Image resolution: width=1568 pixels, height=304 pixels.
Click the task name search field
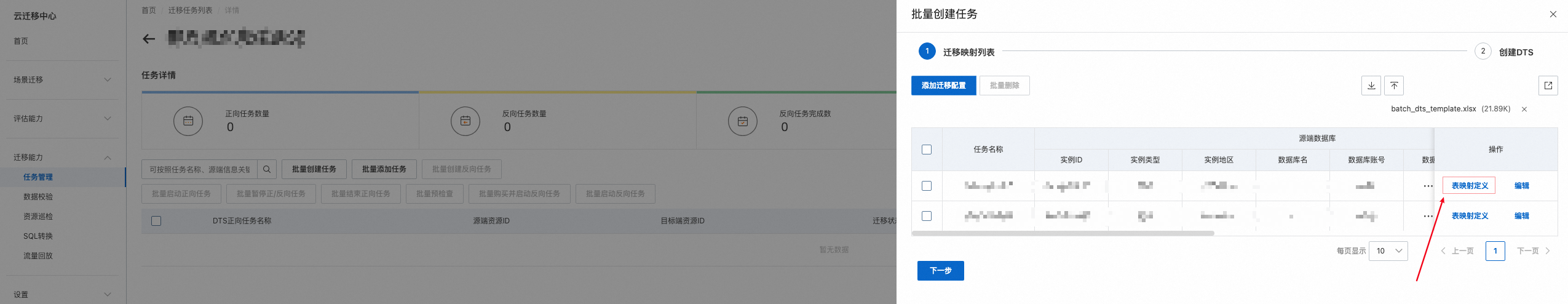pos(199,169)
